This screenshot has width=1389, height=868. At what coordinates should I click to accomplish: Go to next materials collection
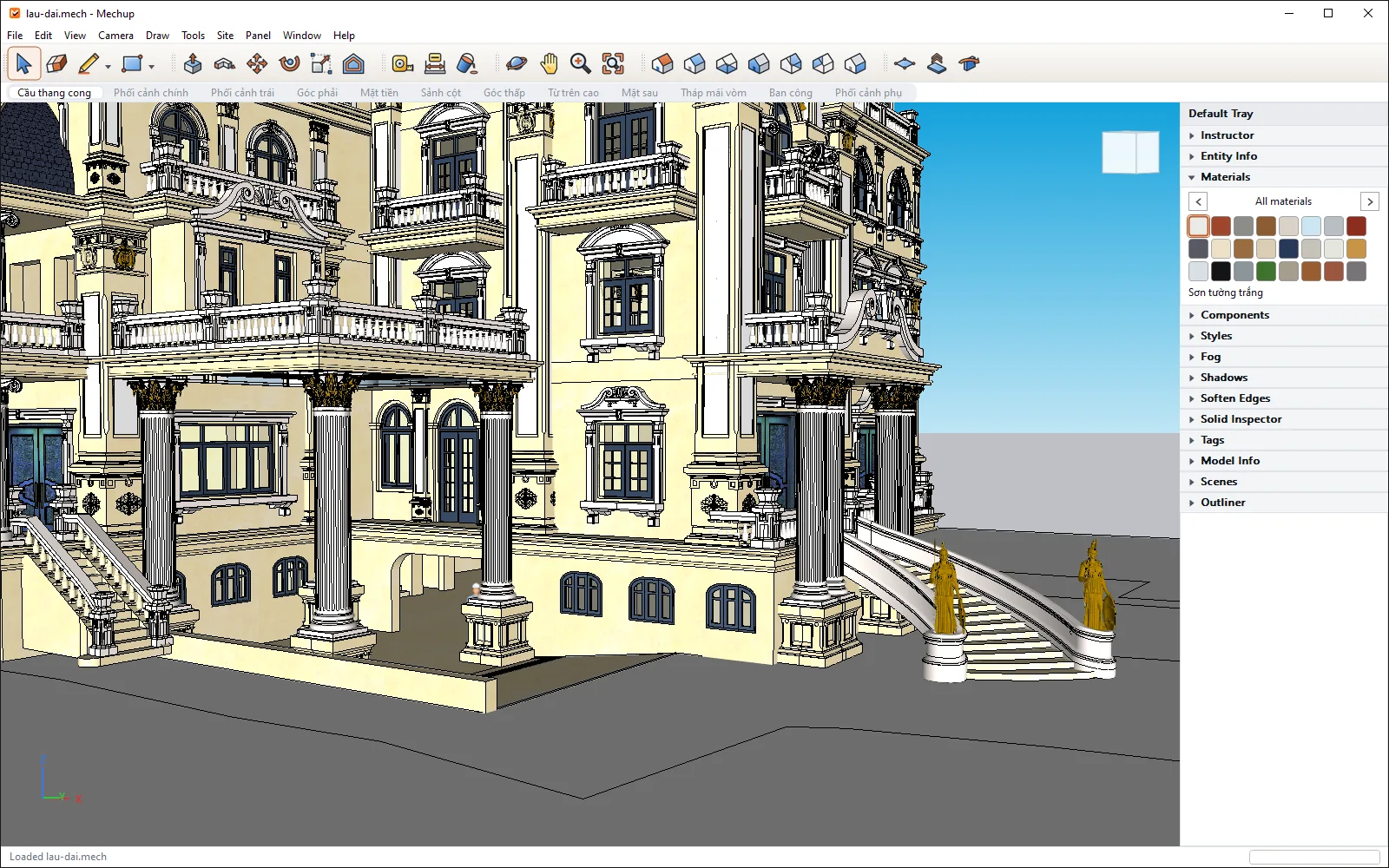(x=1370, y=201)
